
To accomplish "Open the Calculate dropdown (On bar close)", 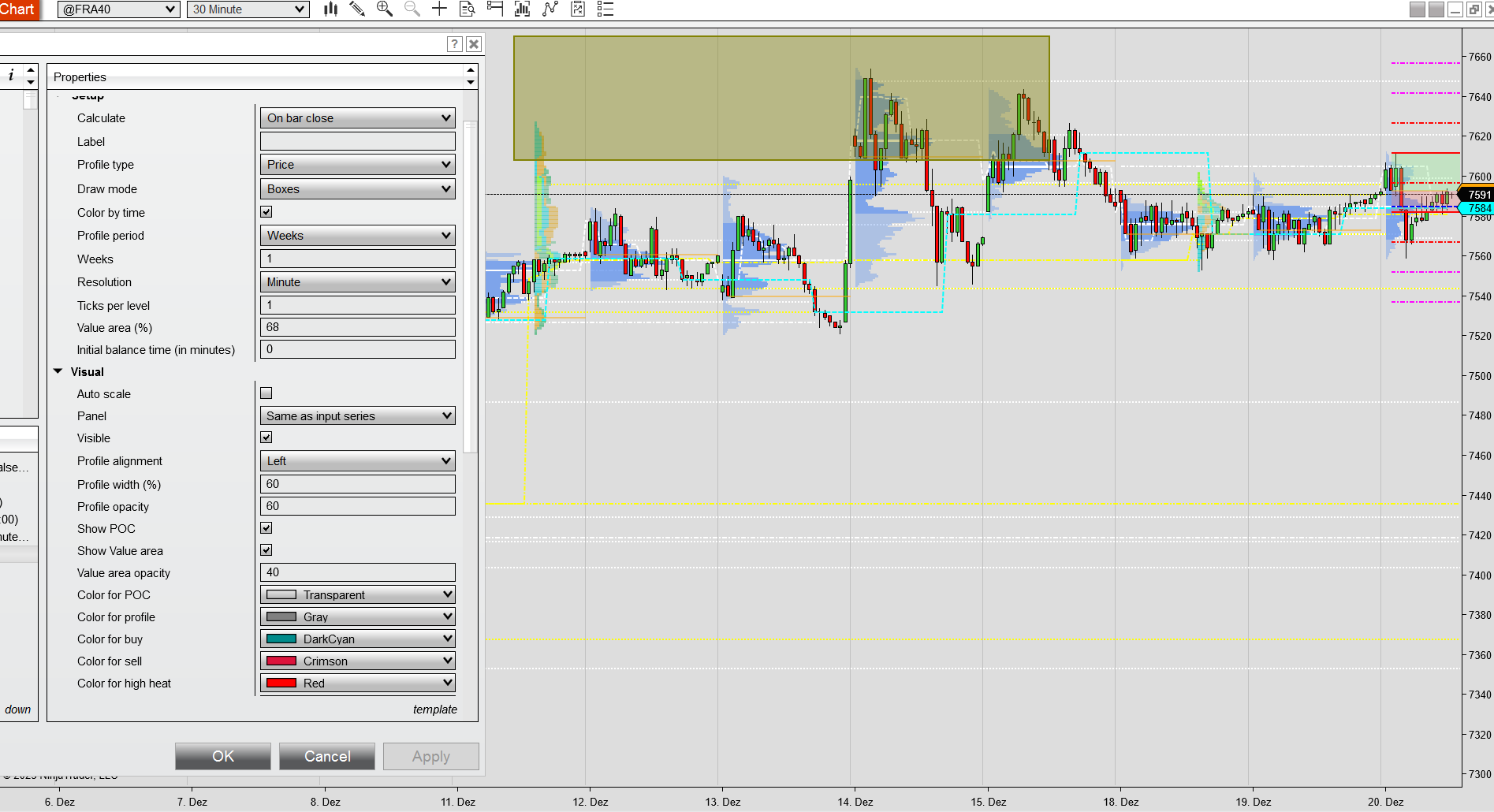I will click(x=358, y=118).
